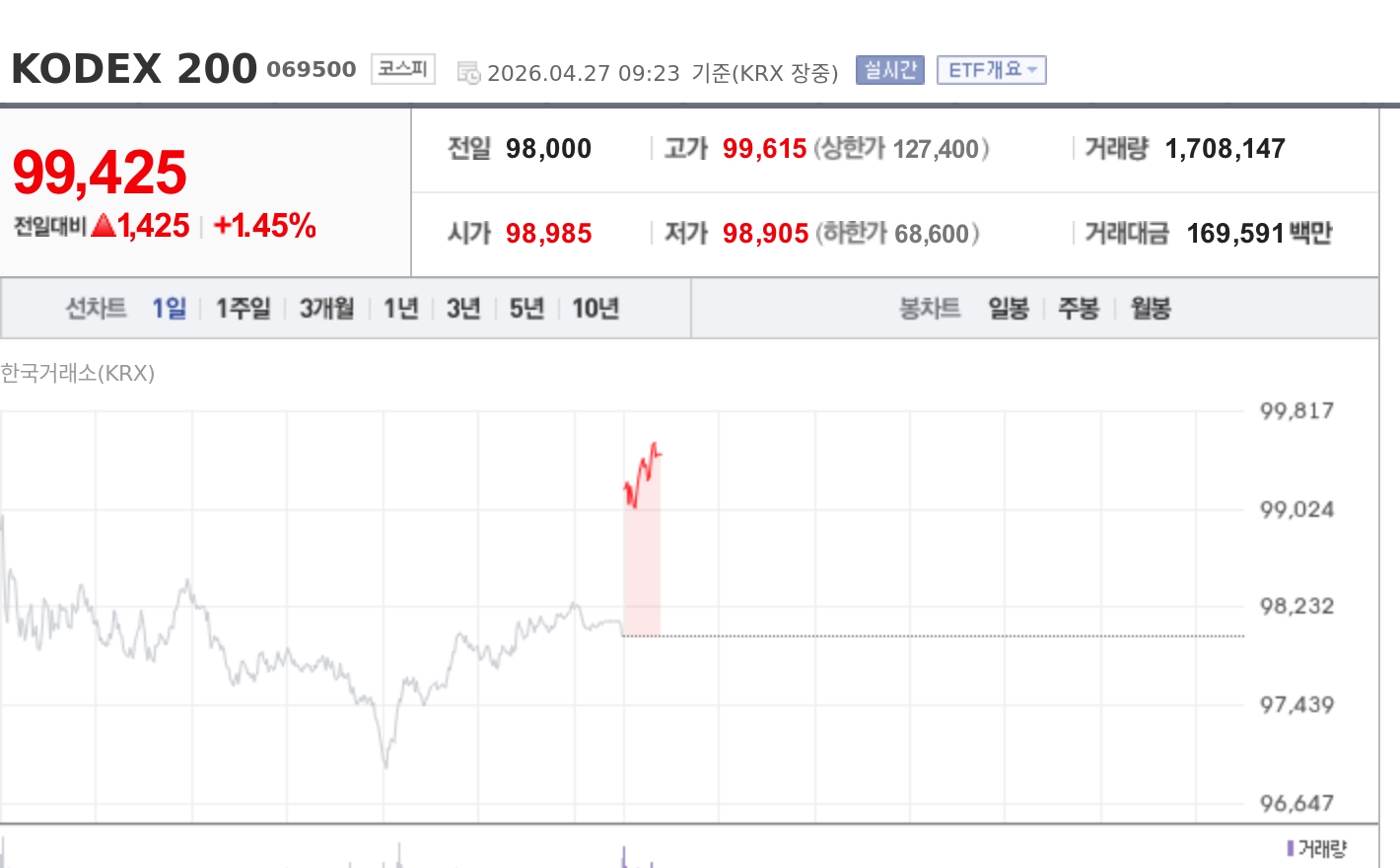Select the 일봉 daily candle chart view
Image resolution: width=1400 pixels, height=868 pixels.
[x=1008, y=308]
